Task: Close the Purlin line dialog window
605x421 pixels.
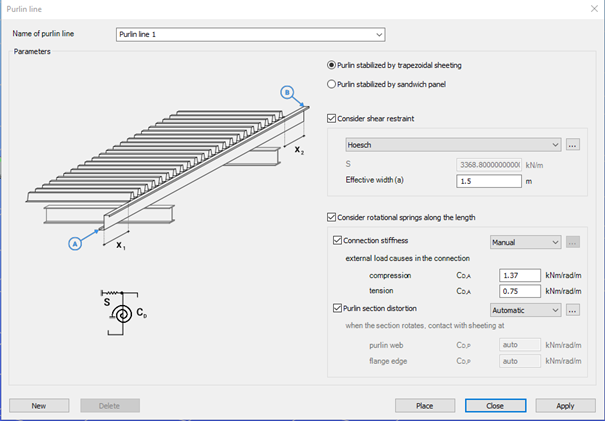Action: pos(594,8)
